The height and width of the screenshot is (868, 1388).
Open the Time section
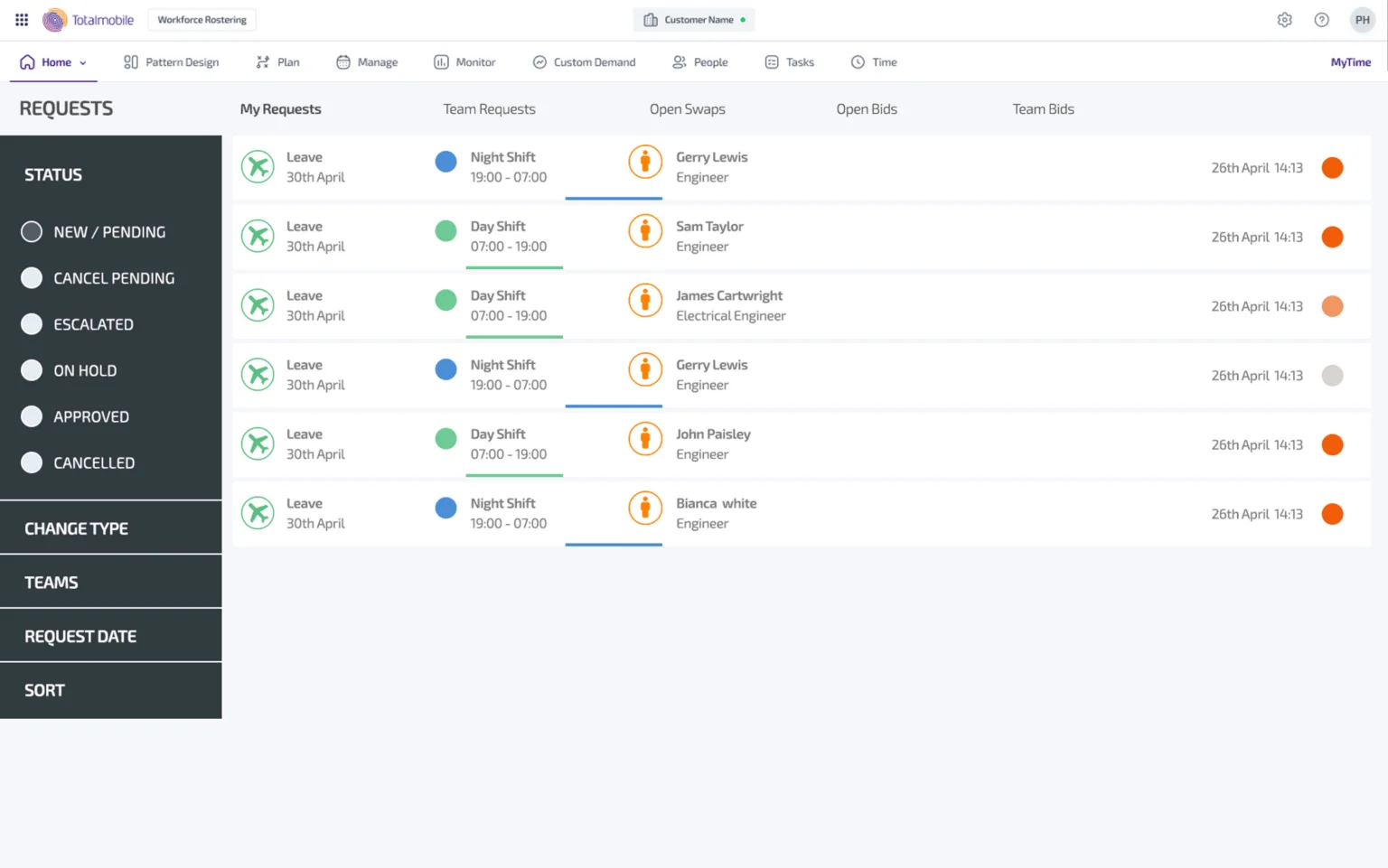[x=874, y=62]
